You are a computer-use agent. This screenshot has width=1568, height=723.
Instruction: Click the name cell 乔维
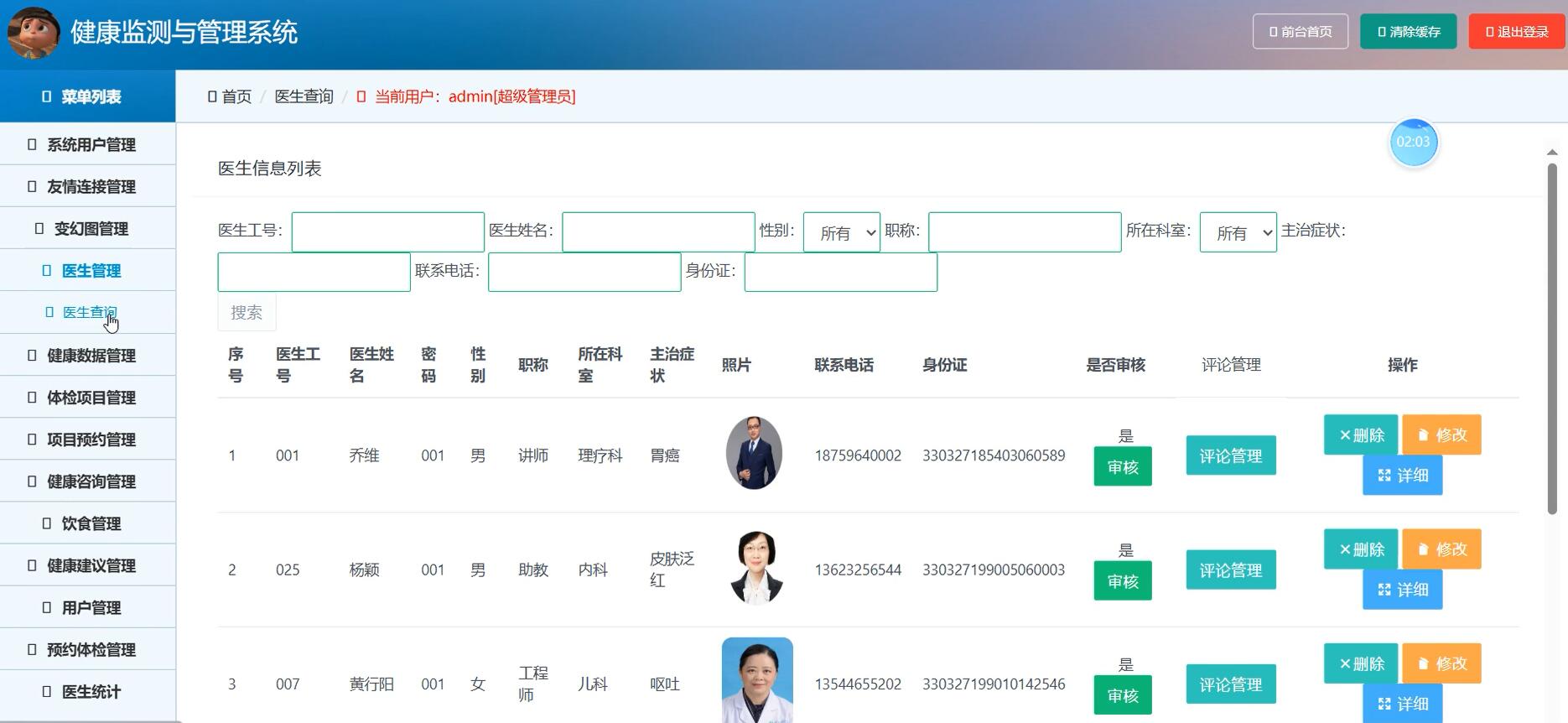364,455
